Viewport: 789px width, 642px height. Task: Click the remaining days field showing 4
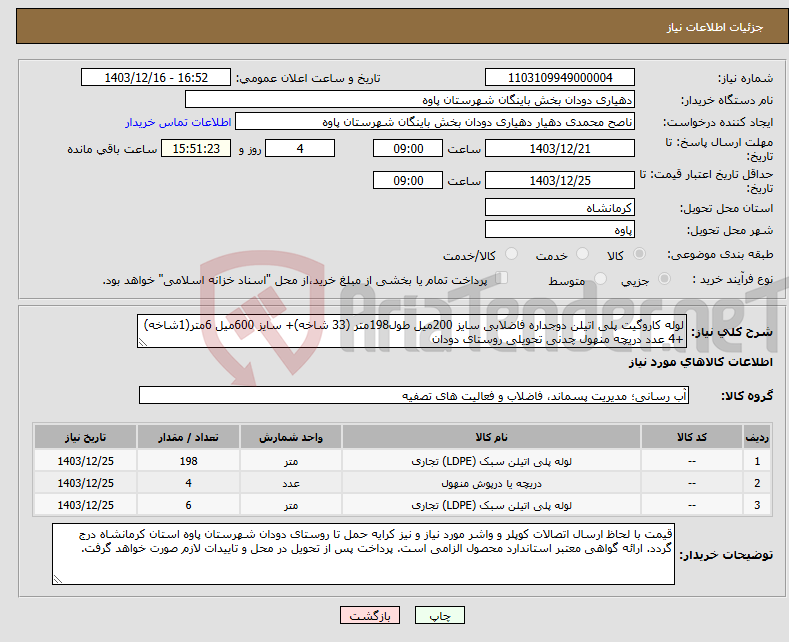300,148
